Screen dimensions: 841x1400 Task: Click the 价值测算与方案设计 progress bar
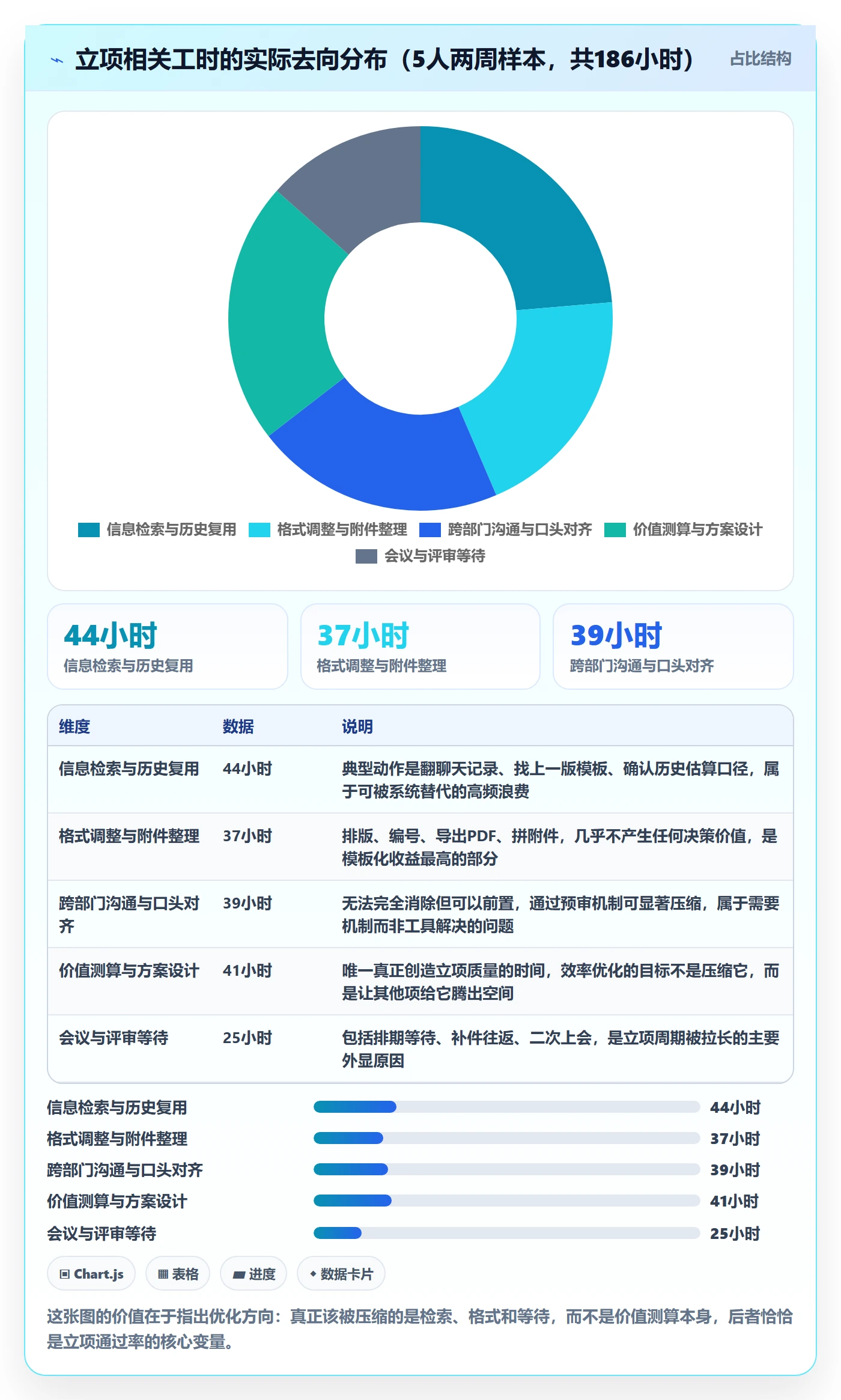click(507, 1201)
